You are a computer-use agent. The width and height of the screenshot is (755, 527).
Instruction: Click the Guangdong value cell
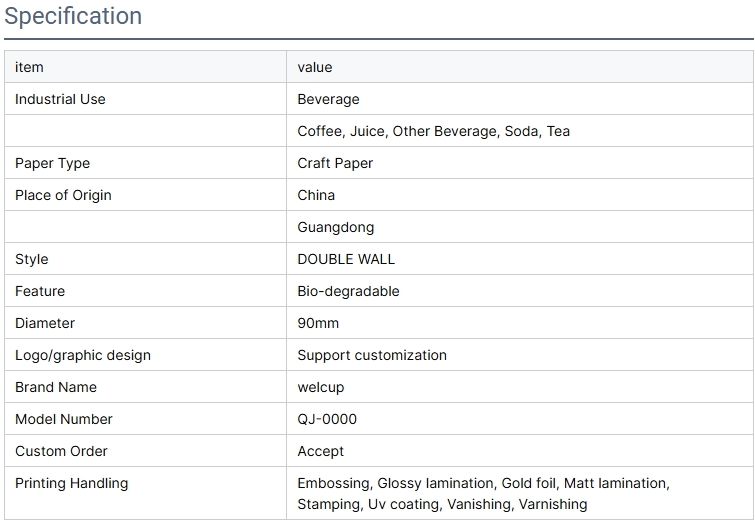[520, 226]
